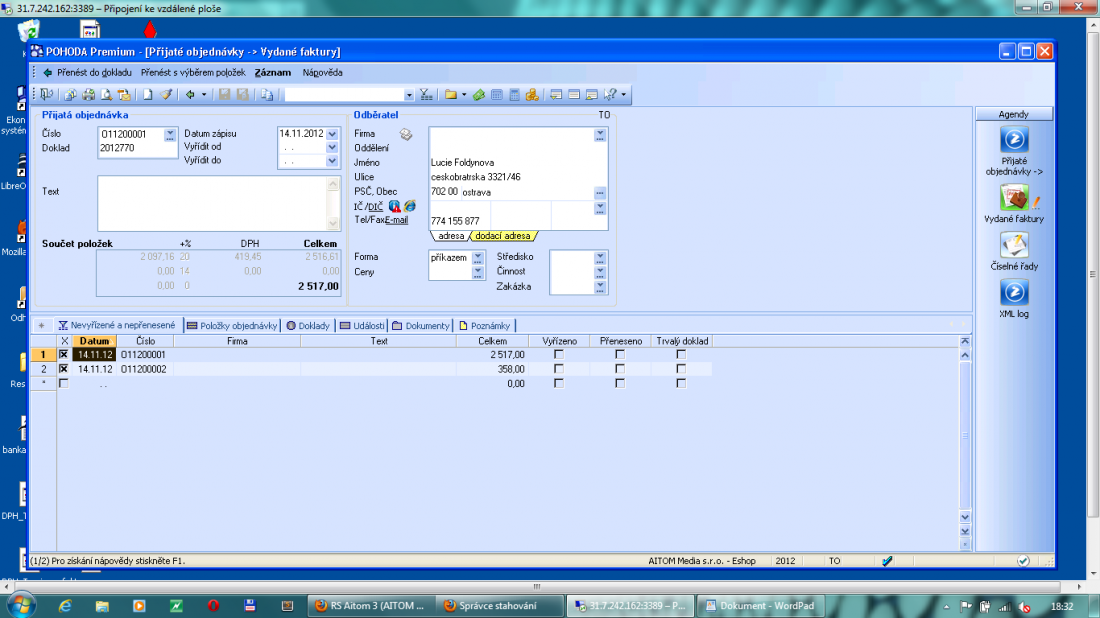The image size is (1100, 618).
Task: Click the Text input field of the order
Action: click(x=211, y=203)
